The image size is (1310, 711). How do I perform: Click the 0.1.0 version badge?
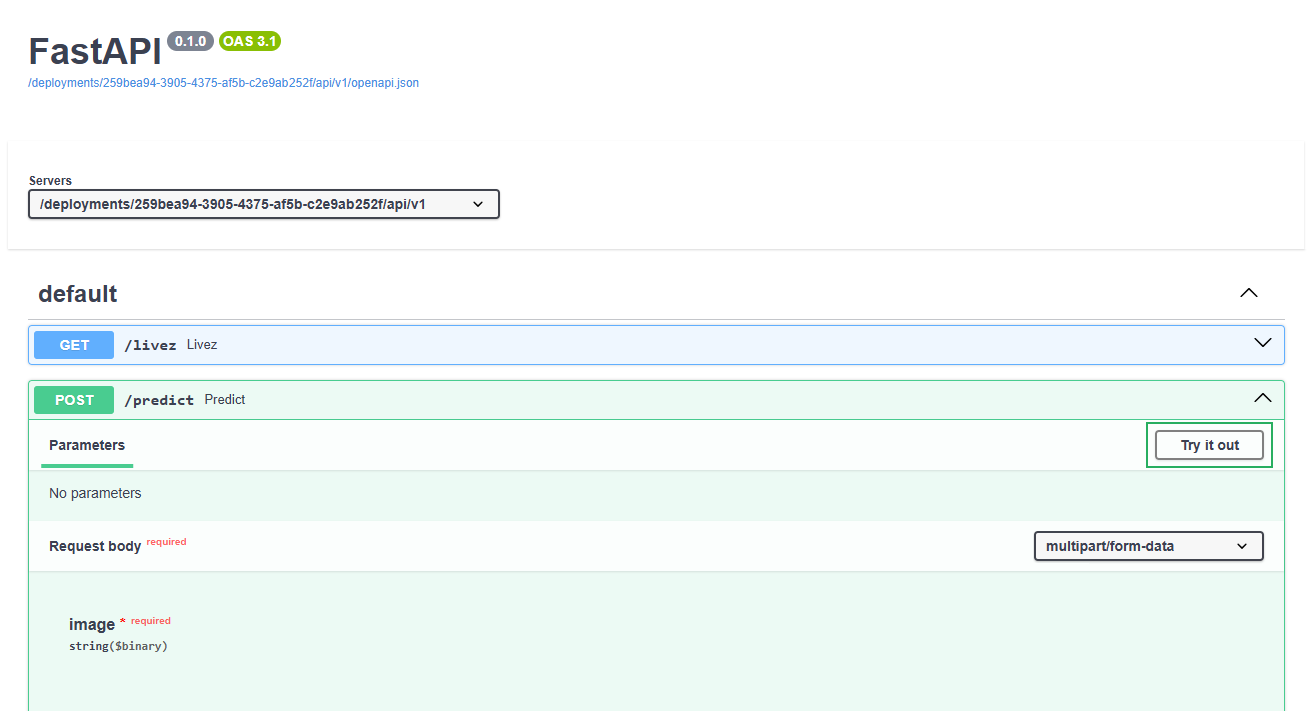(190, 41)
